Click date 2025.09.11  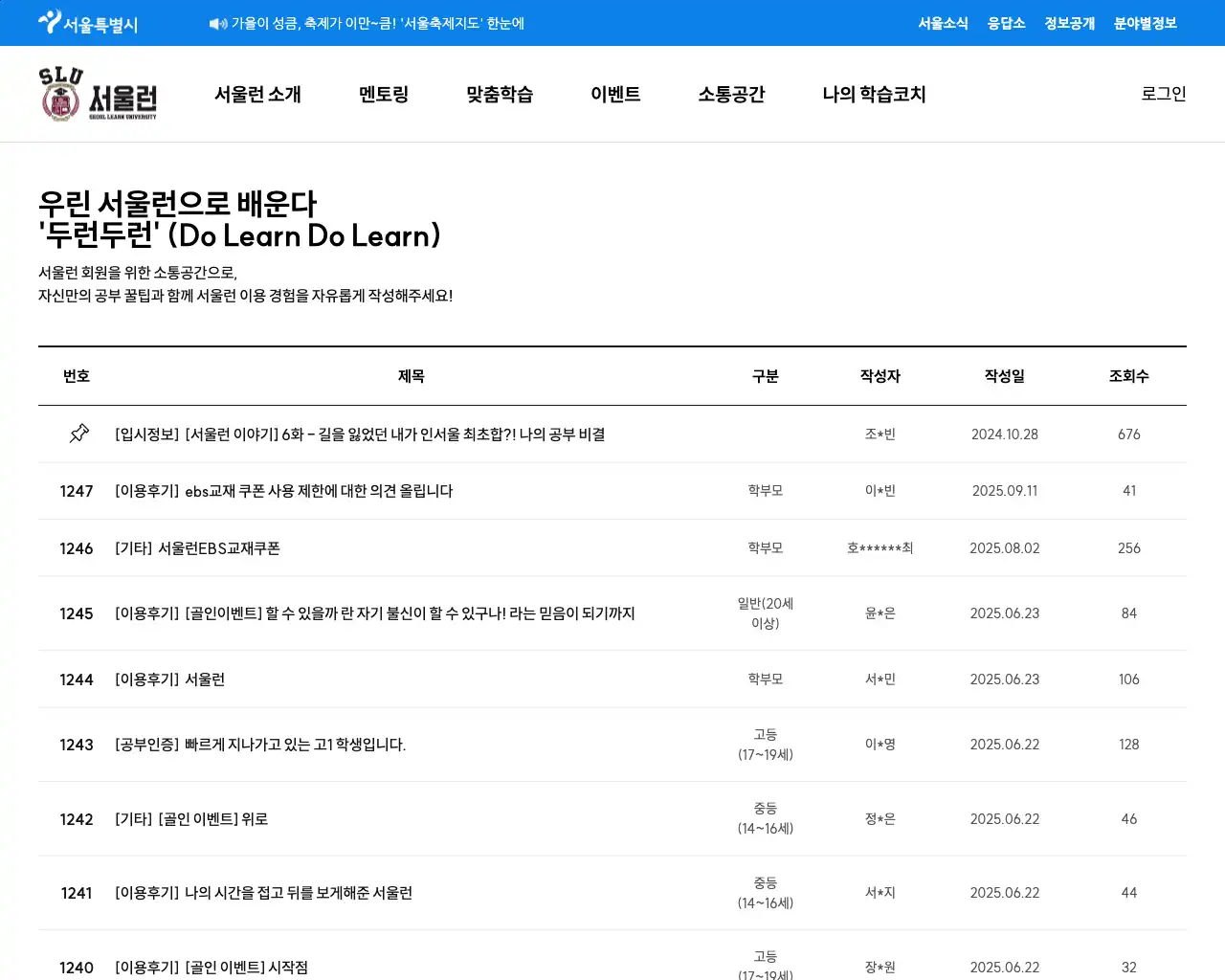click(1005, 491)
